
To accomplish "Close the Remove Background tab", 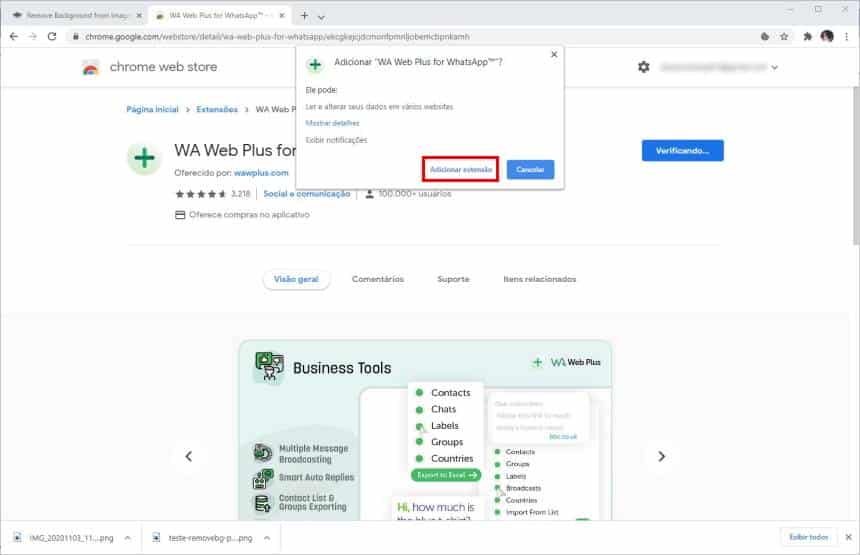I will point(139,15).
